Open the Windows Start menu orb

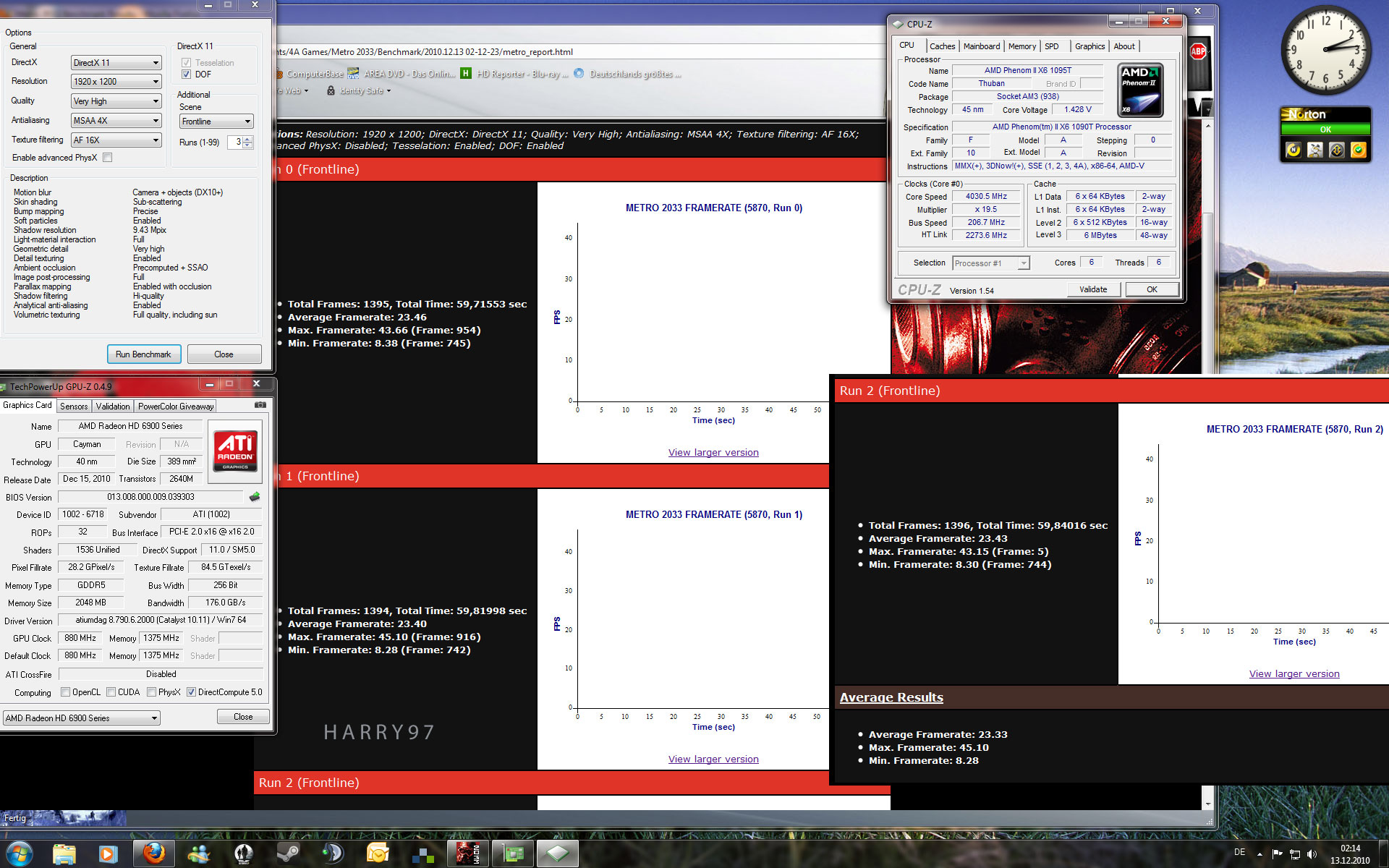point(20,854)
